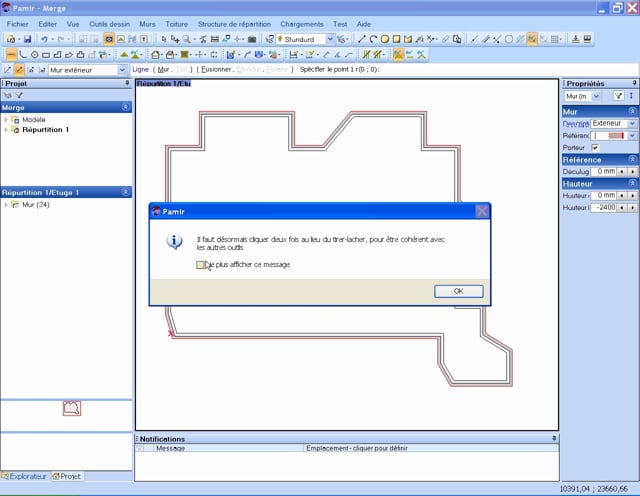Pin the Notifications panel
This screenshot has width=640, height=496.
(x=554, y=438)
